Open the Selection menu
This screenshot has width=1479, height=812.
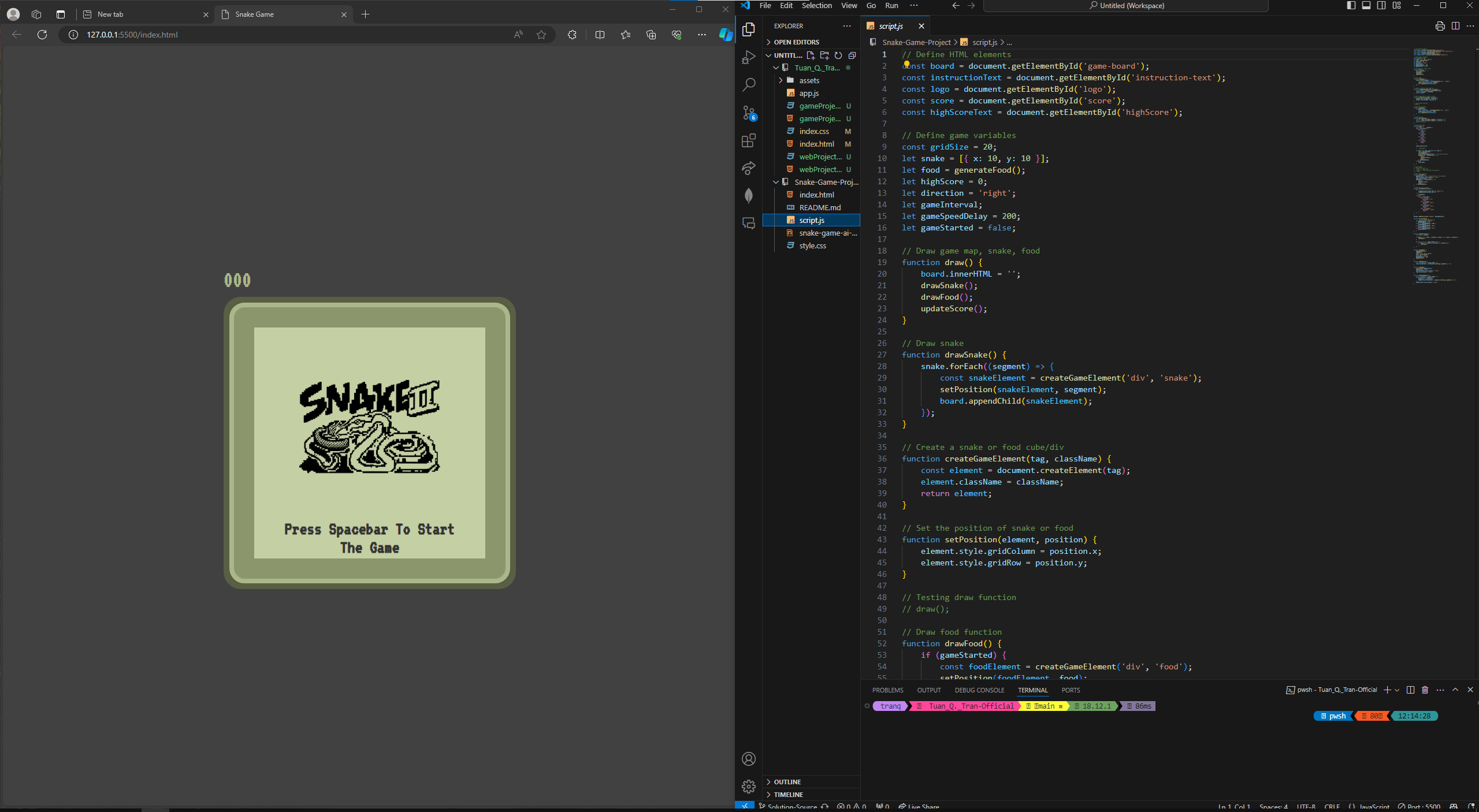click(816, 6)
